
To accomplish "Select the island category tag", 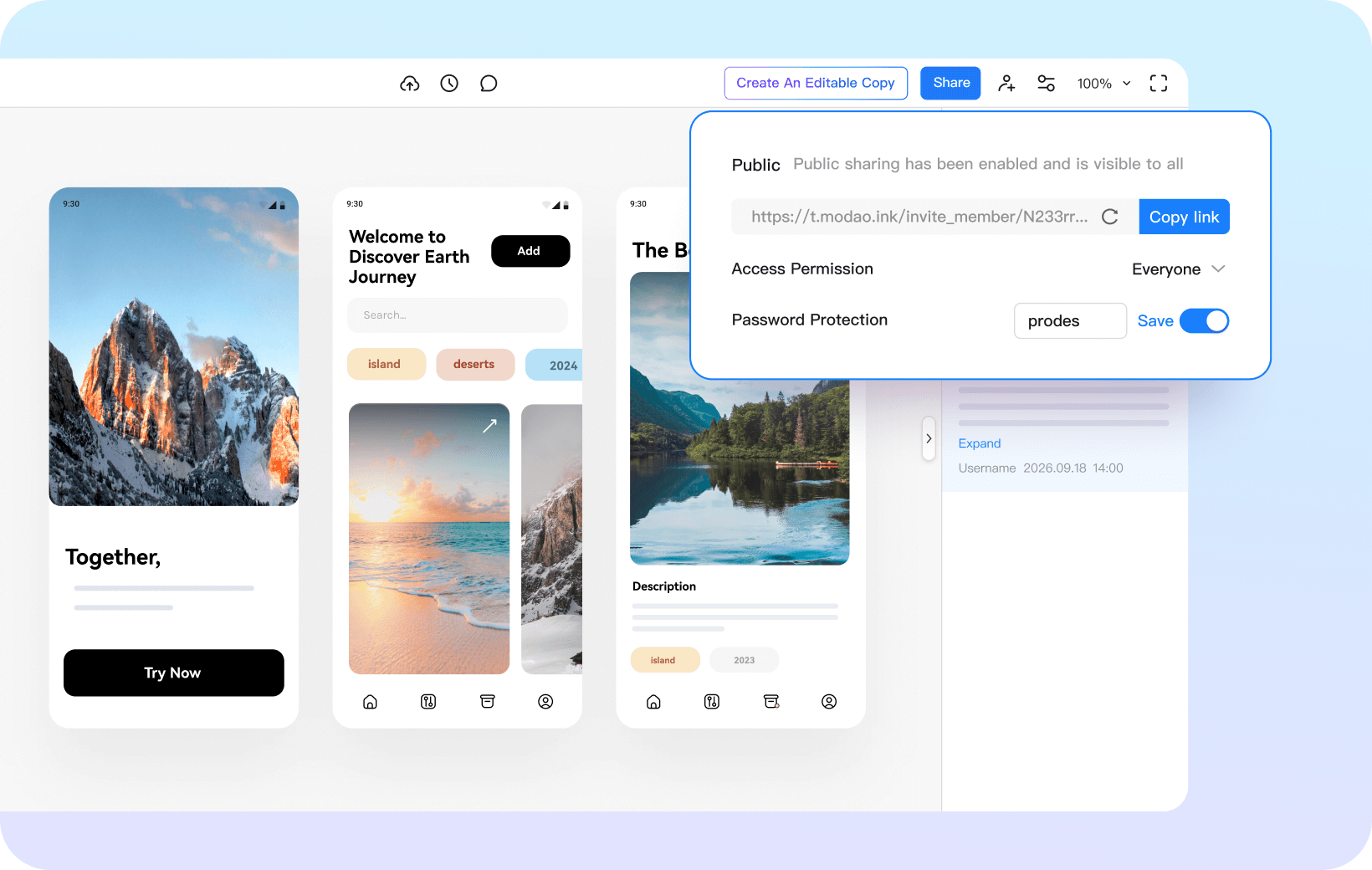I will click(x=386, y=365).
